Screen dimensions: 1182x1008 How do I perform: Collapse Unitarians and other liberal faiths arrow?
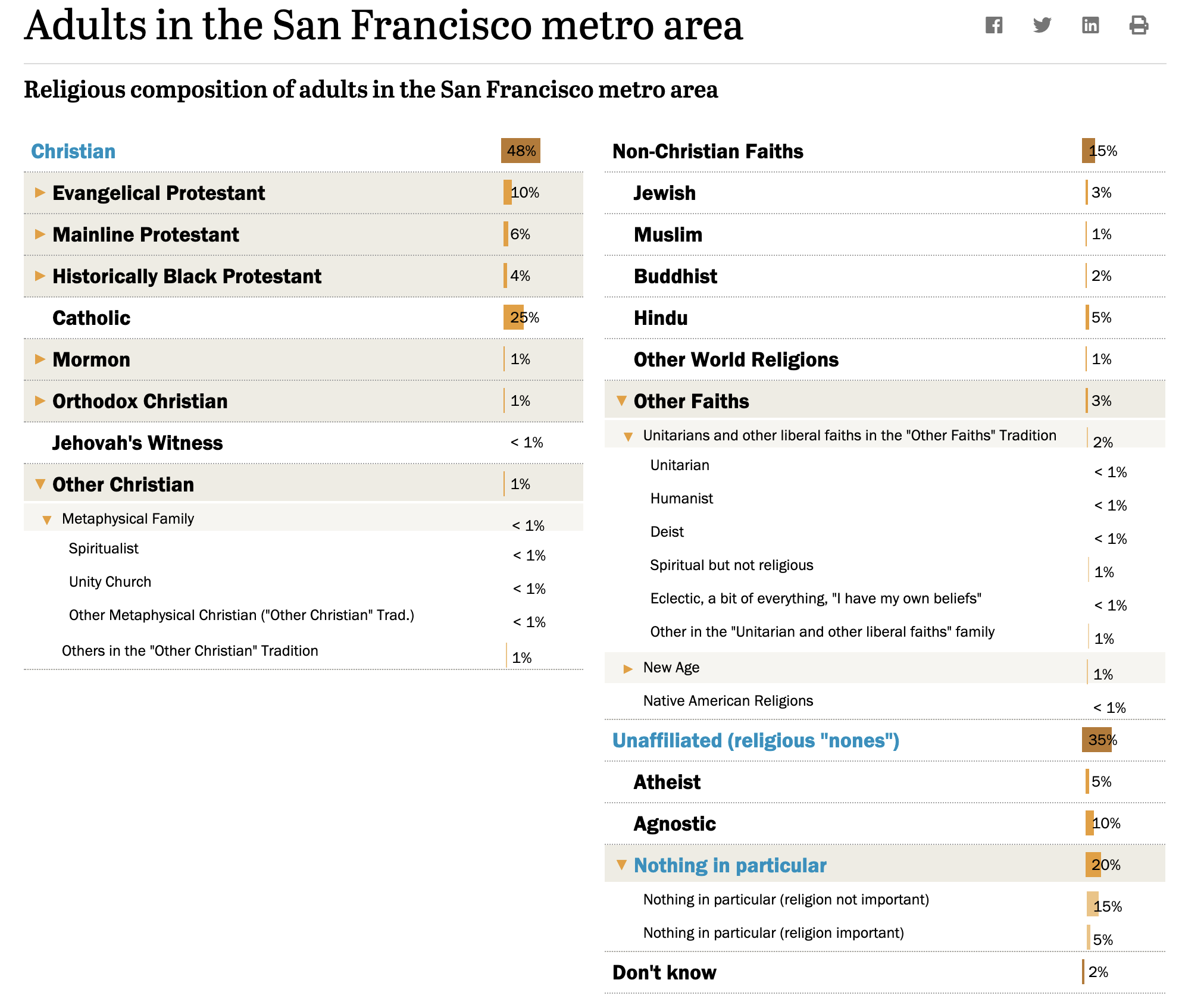[628, 437]
